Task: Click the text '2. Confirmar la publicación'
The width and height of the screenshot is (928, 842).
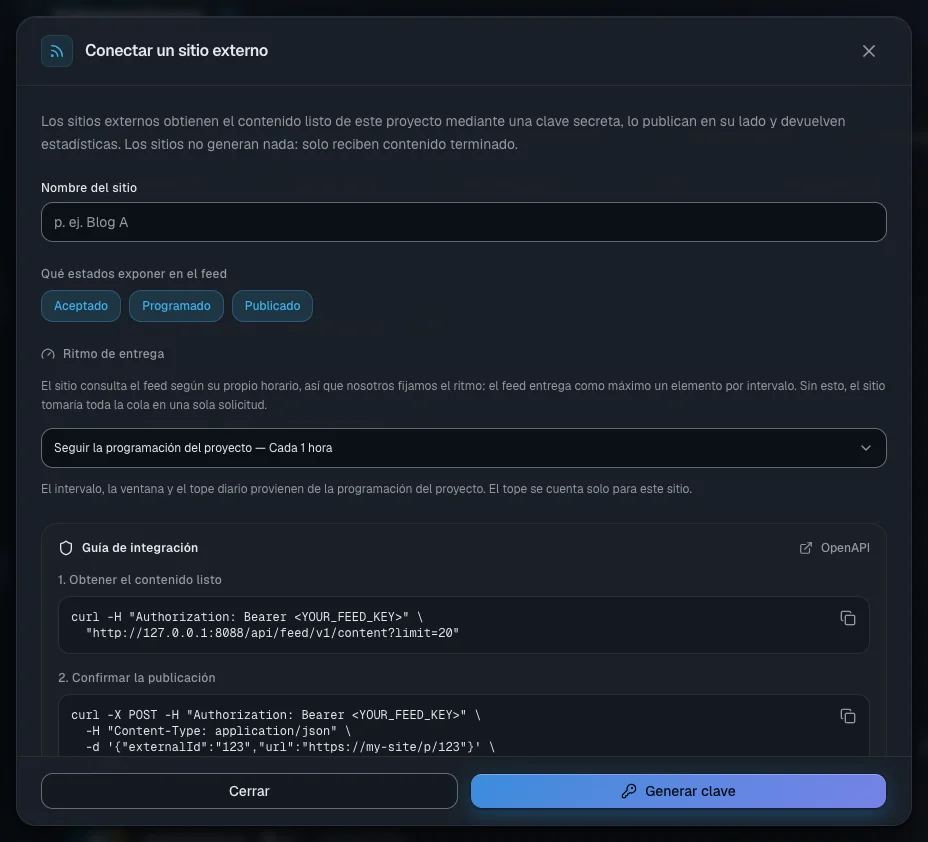Action: tap(137, 678)
